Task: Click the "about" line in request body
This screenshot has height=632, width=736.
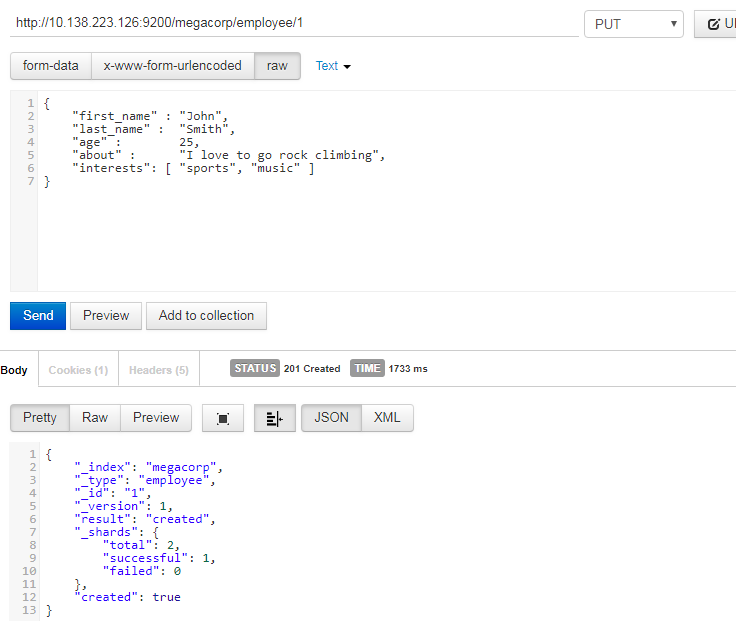Action: [x=229, y=155]
